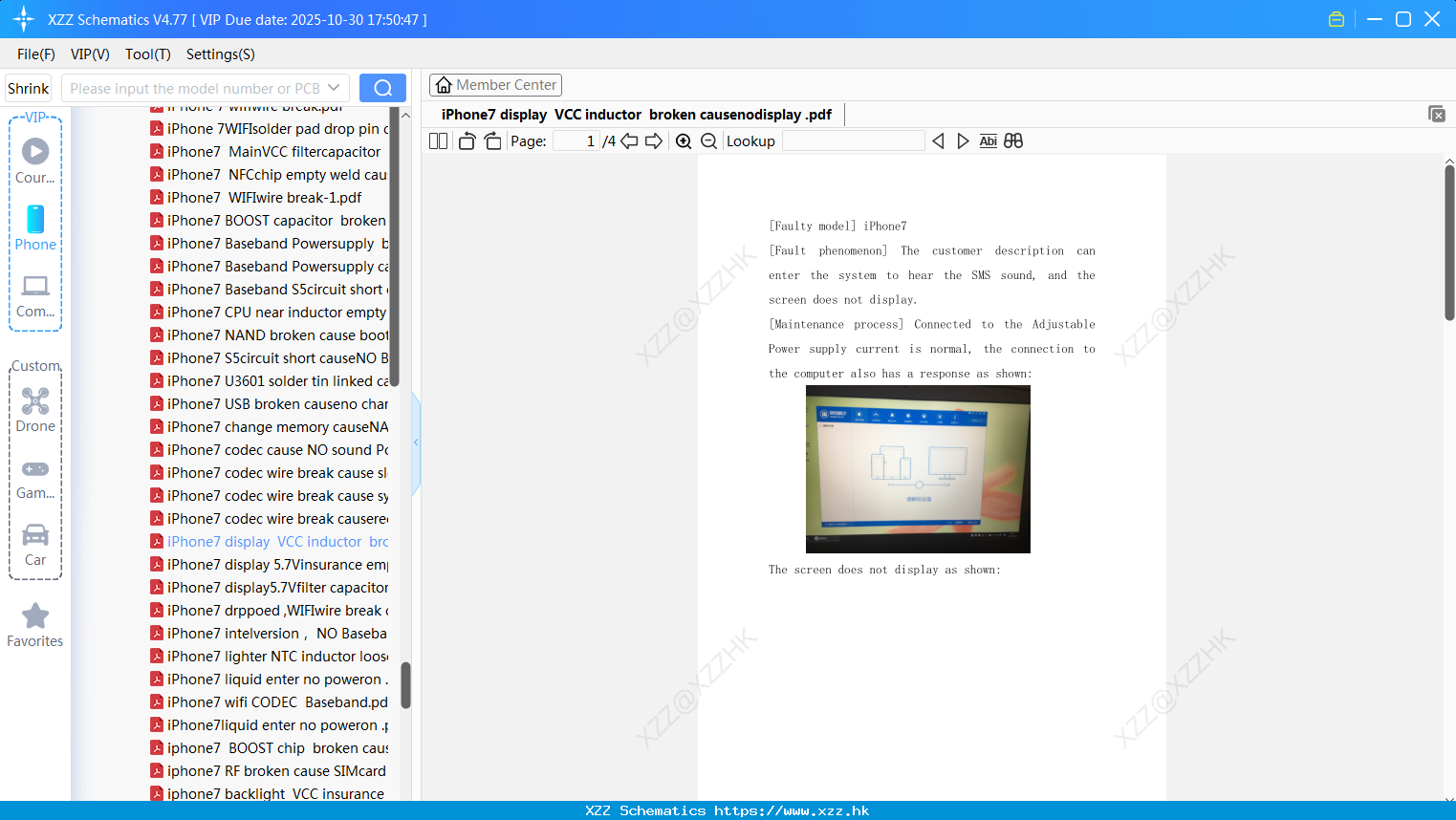Select the iPhone7 display VCC inductor document tab
The height and width of the screenshot is (820, 1456).
pyautogui.click(x=637, y=115)
